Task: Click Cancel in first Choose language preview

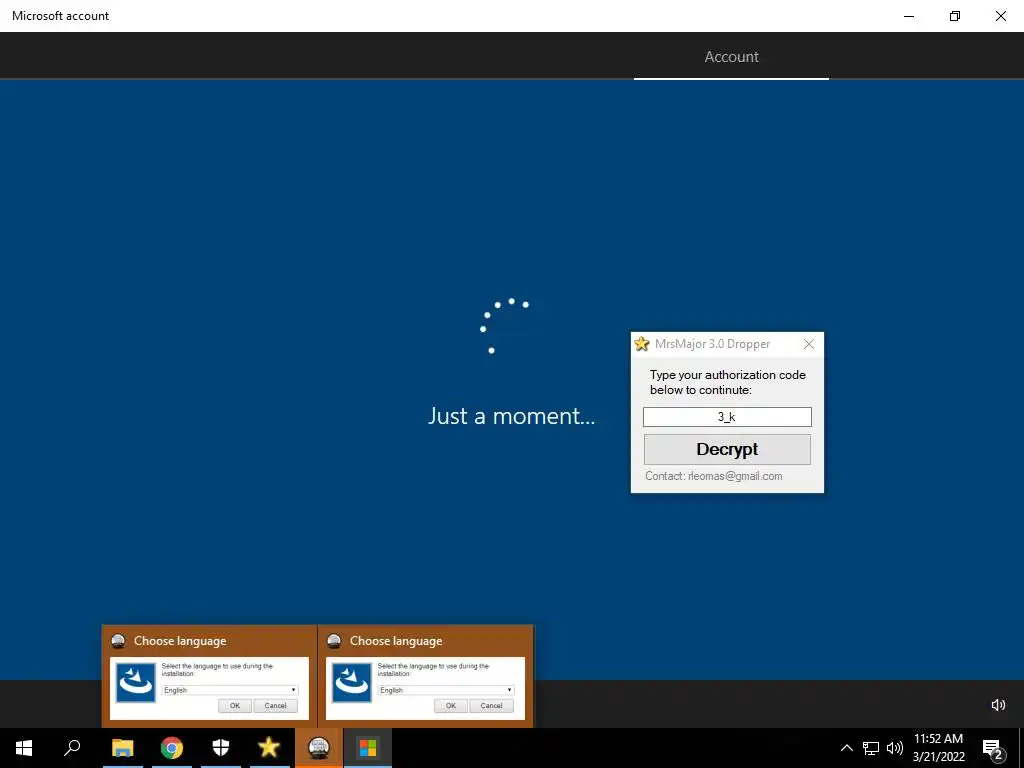Action: point(276,705)
